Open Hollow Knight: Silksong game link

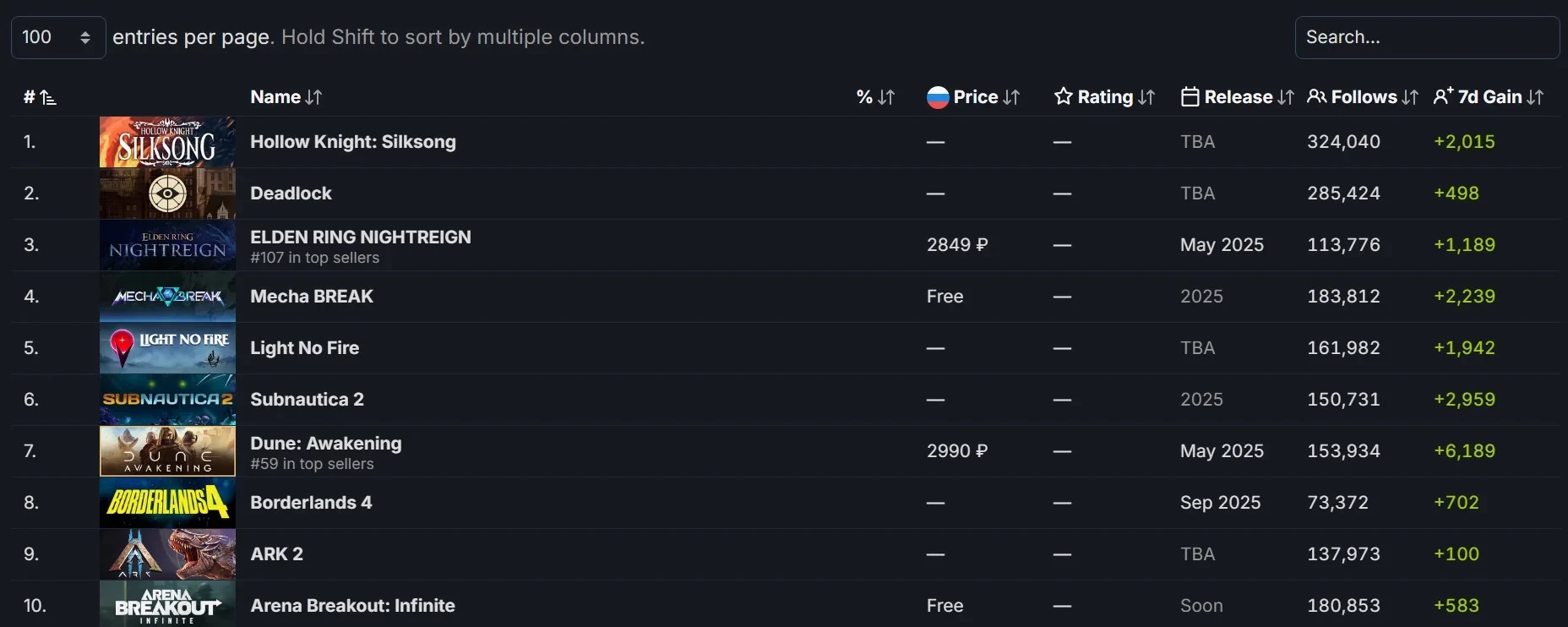352,142
